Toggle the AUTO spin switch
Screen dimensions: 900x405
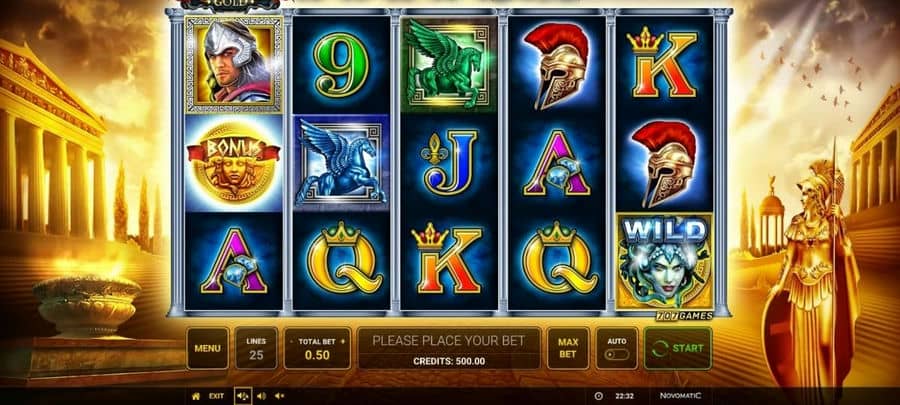617,354
